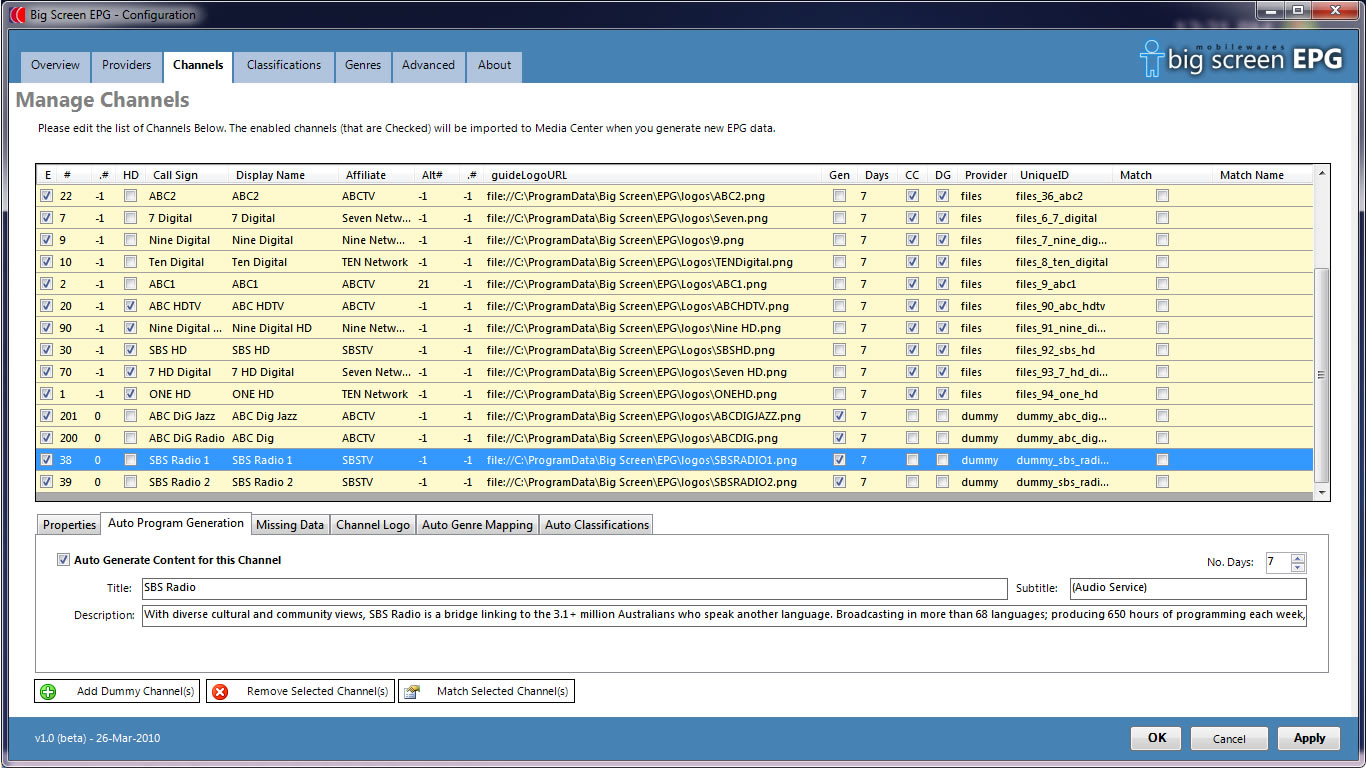
Task: Click channel list scrollbar up arrow
Action: point(1323,174)
